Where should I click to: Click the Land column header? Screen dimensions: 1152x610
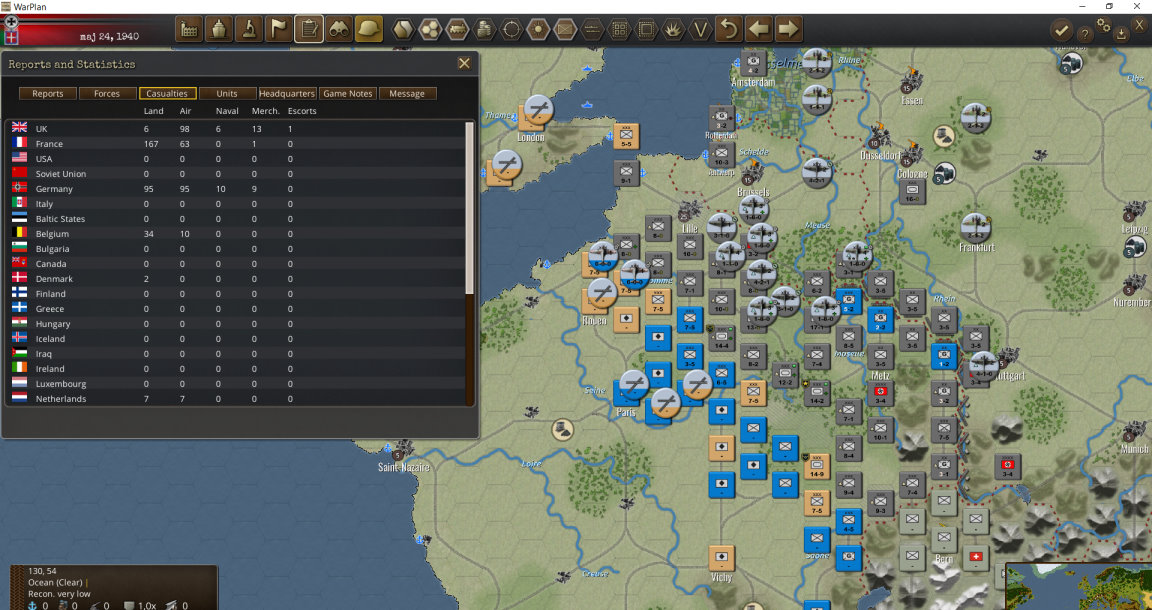click(x=154, y=111)
